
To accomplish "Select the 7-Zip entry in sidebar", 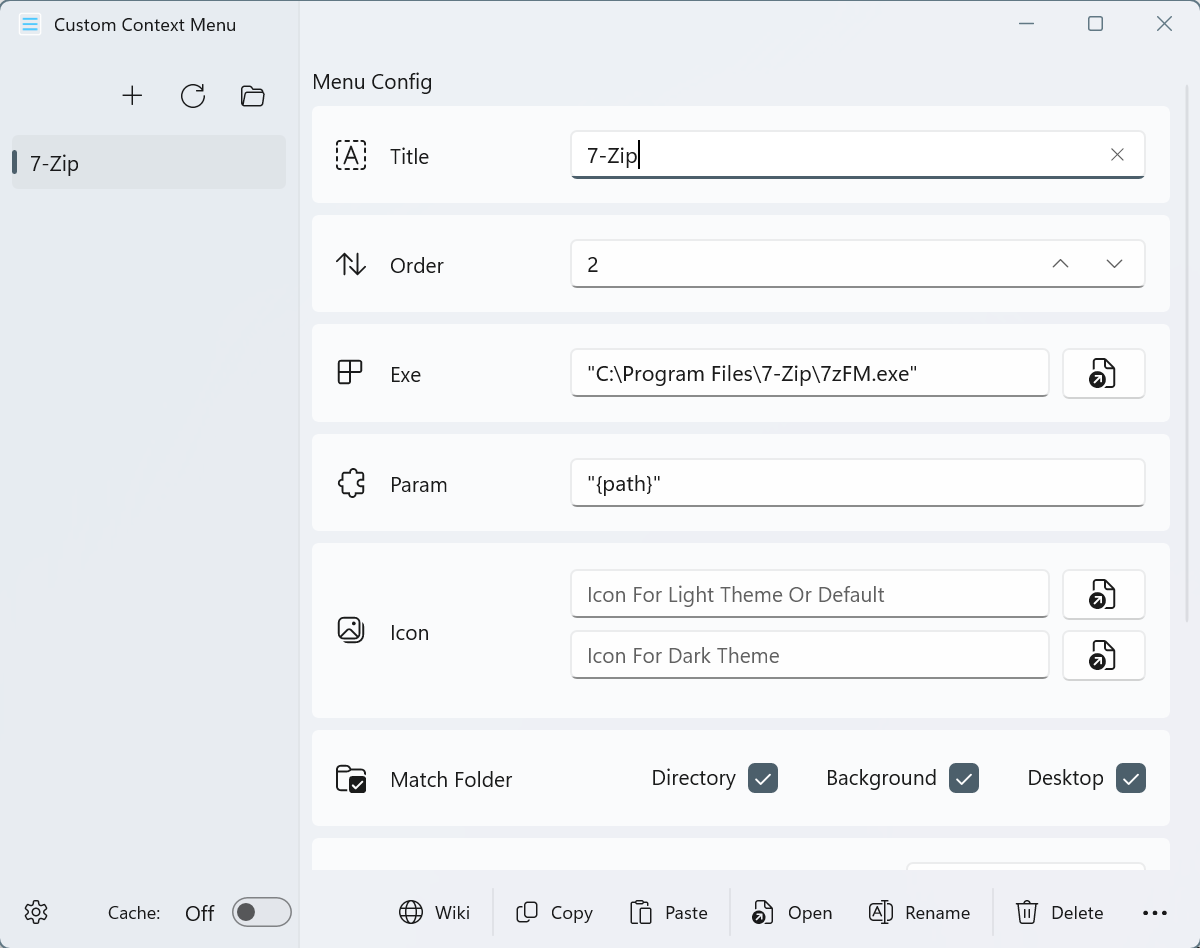I will 148,163.
